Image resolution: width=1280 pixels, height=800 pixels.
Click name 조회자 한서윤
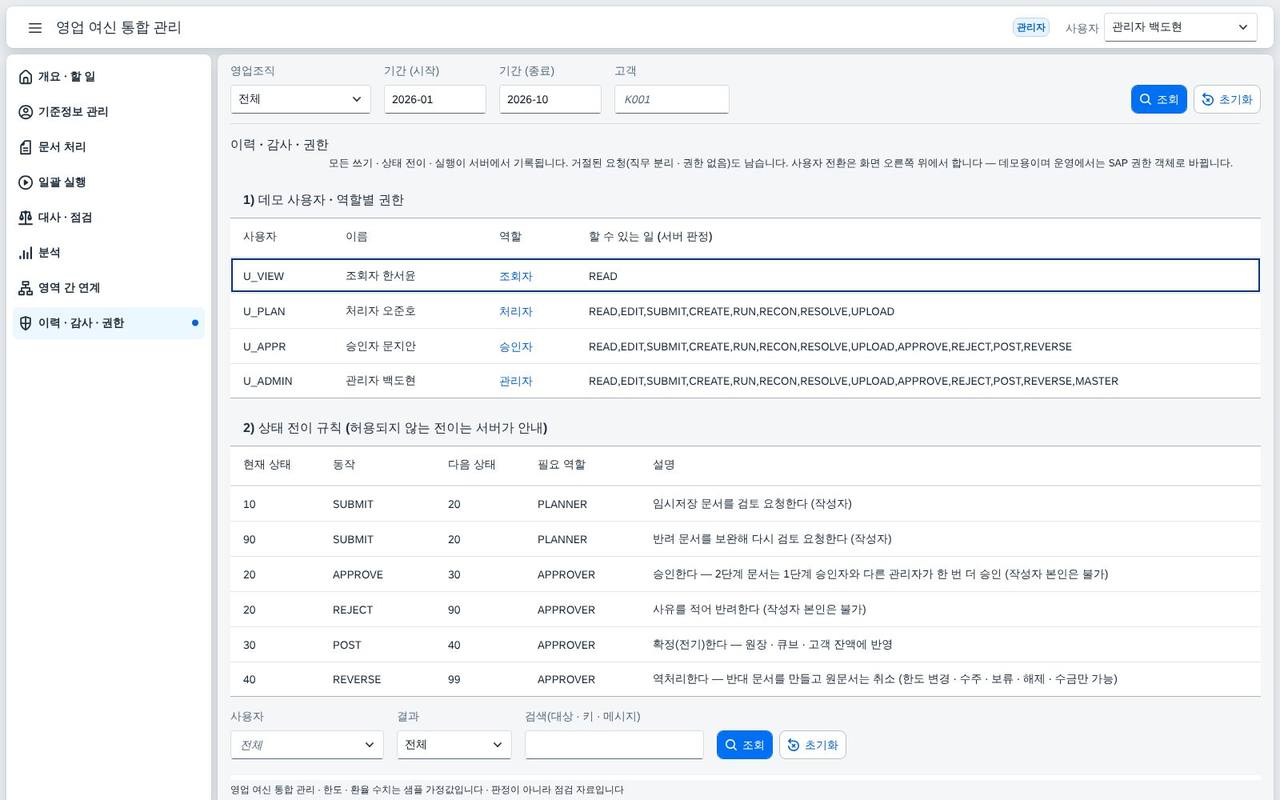pyautogui.click(x=380, y=276)
